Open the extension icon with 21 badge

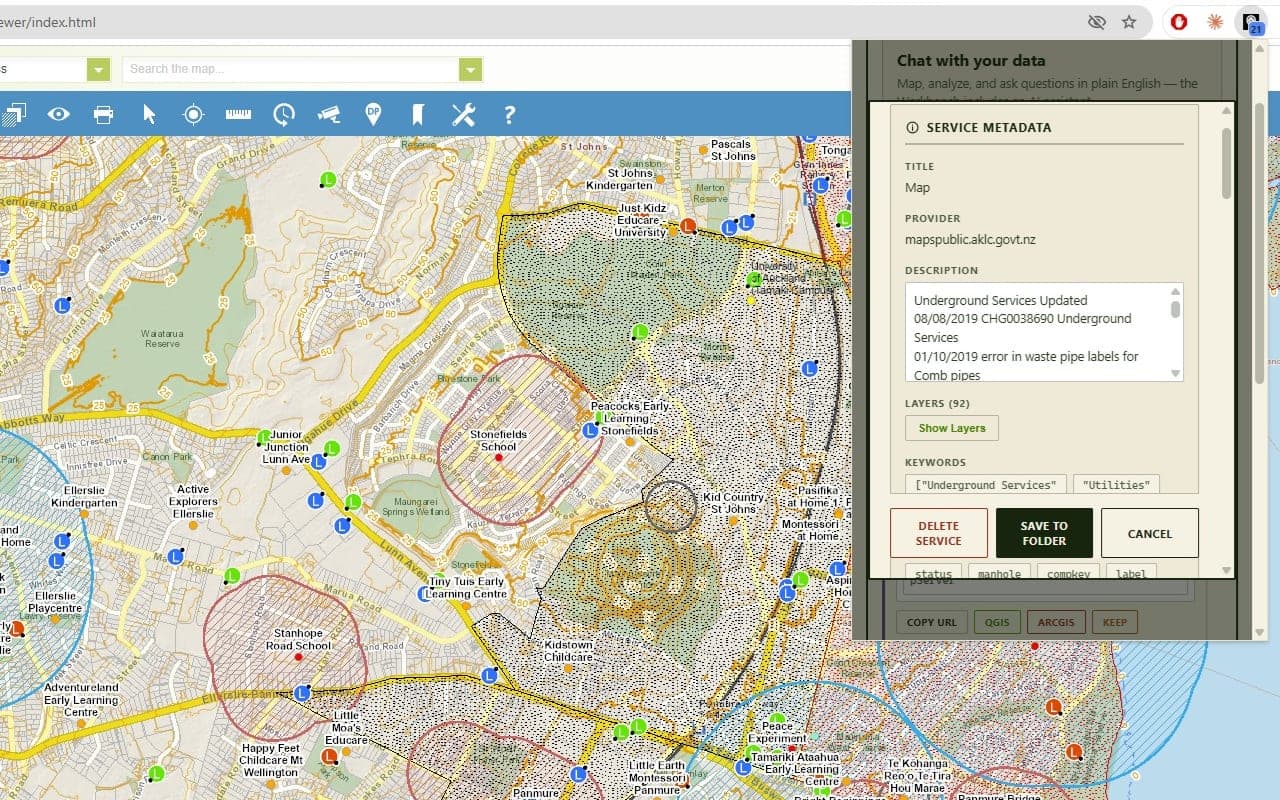click(x=1252, y=22)
